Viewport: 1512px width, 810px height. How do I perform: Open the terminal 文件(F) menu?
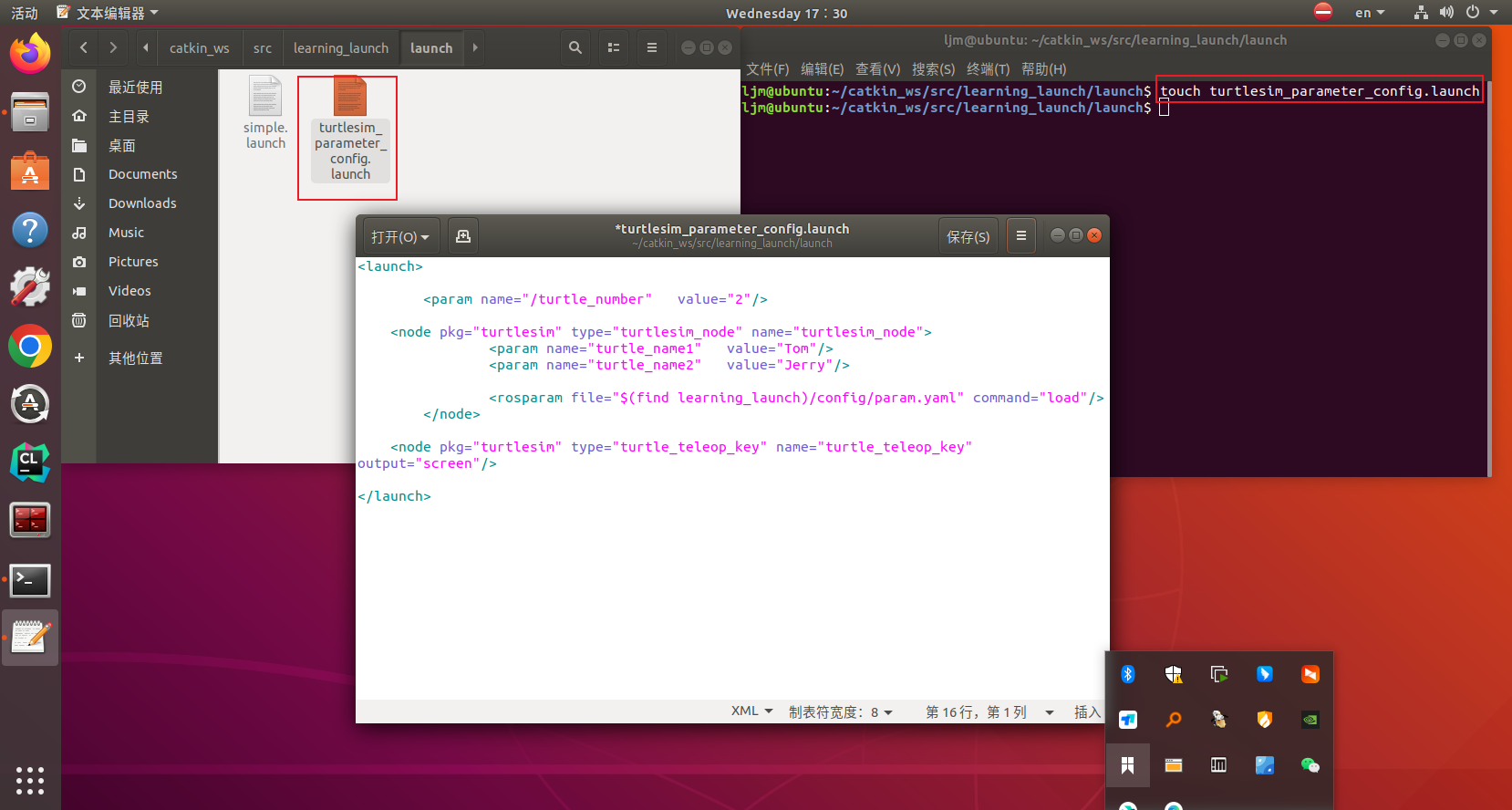(x=768, y=69)
